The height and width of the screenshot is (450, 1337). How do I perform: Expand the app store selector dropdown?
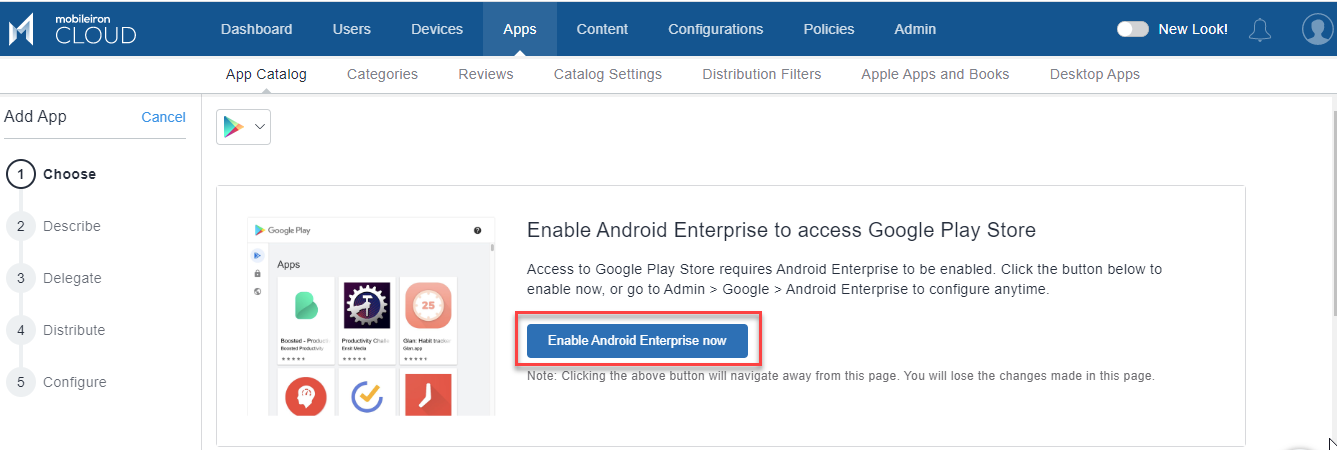coord(259,127)
